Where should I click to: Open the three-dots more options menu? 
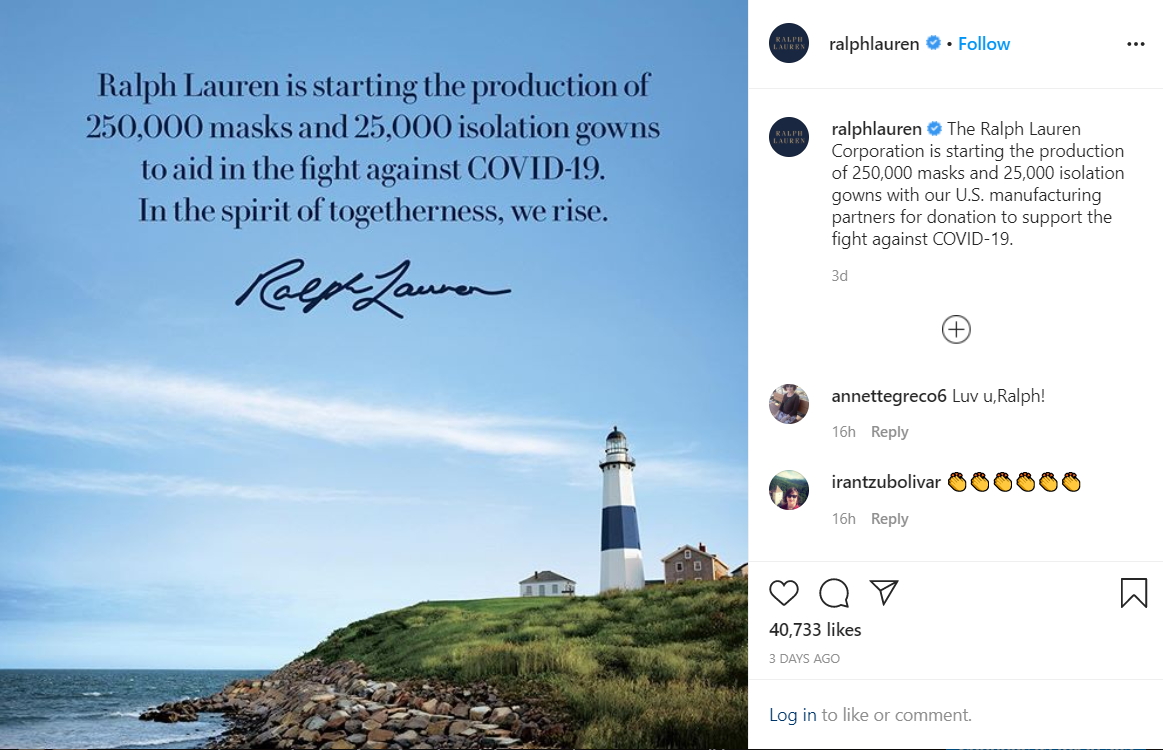tap(1135, 44)
